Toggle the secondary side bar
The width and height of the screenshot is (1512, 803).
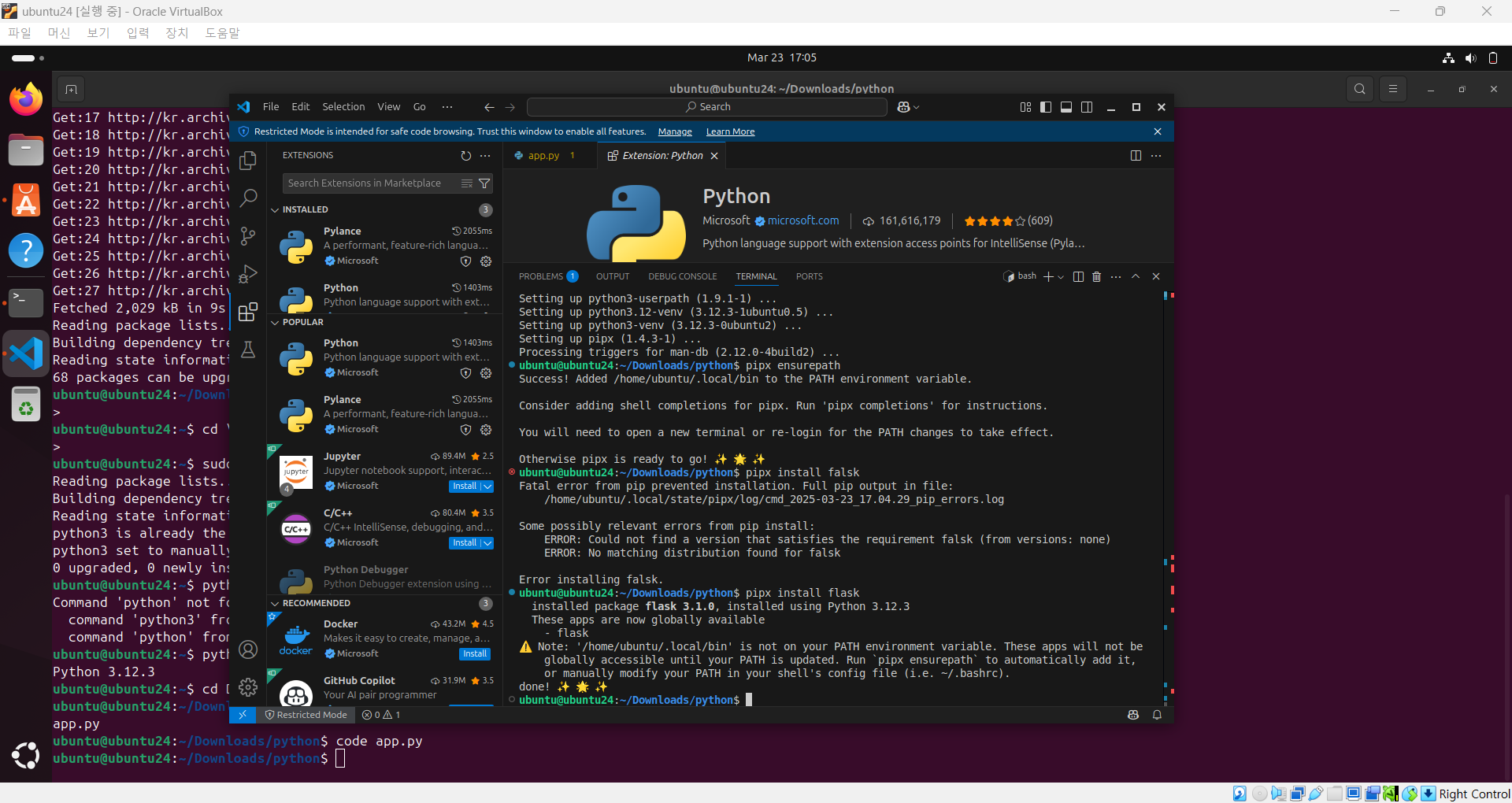coord(1087,107)
